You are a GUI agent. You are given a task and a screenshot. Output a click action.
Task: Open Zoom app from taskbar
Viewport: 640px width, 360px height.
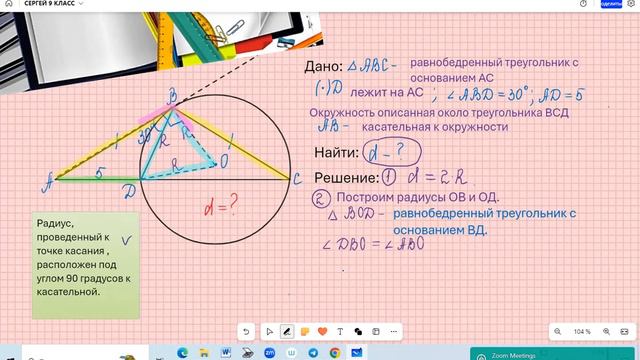pos(269,353)
